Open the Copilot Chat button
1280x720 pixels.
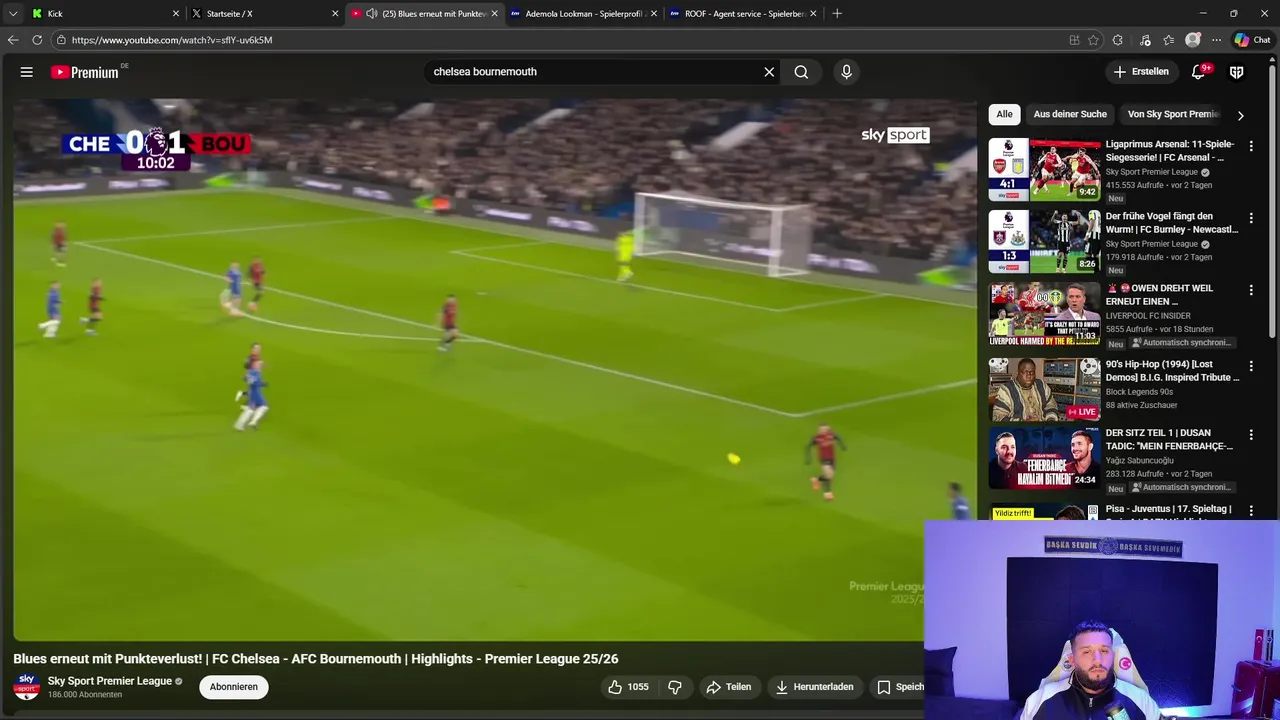point(1252,40)
